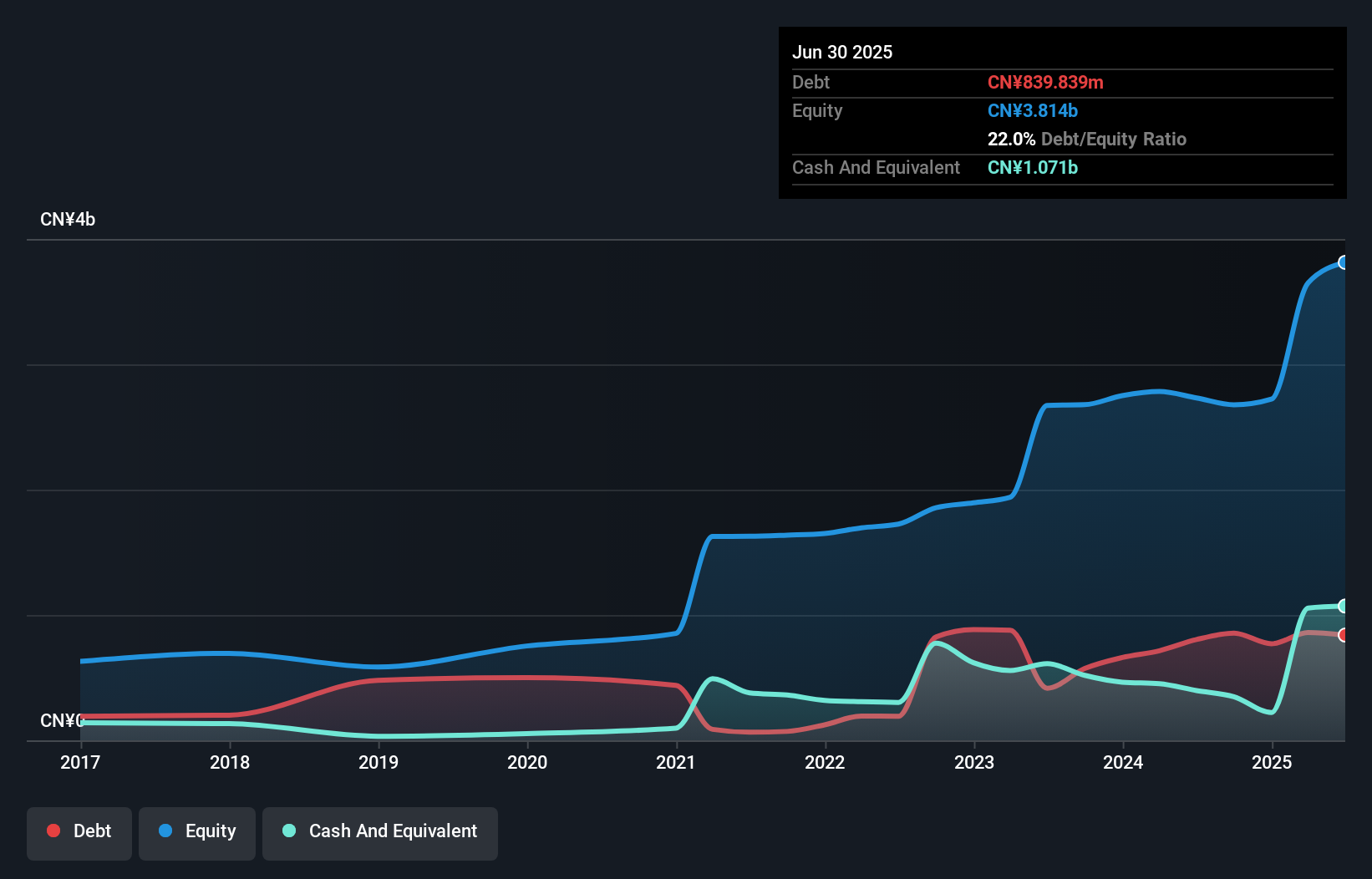Image resolution: width=1372 pixels, height=879 pixels.
Task: Click the blue Equity legend dot
Action: coord(165,831)
